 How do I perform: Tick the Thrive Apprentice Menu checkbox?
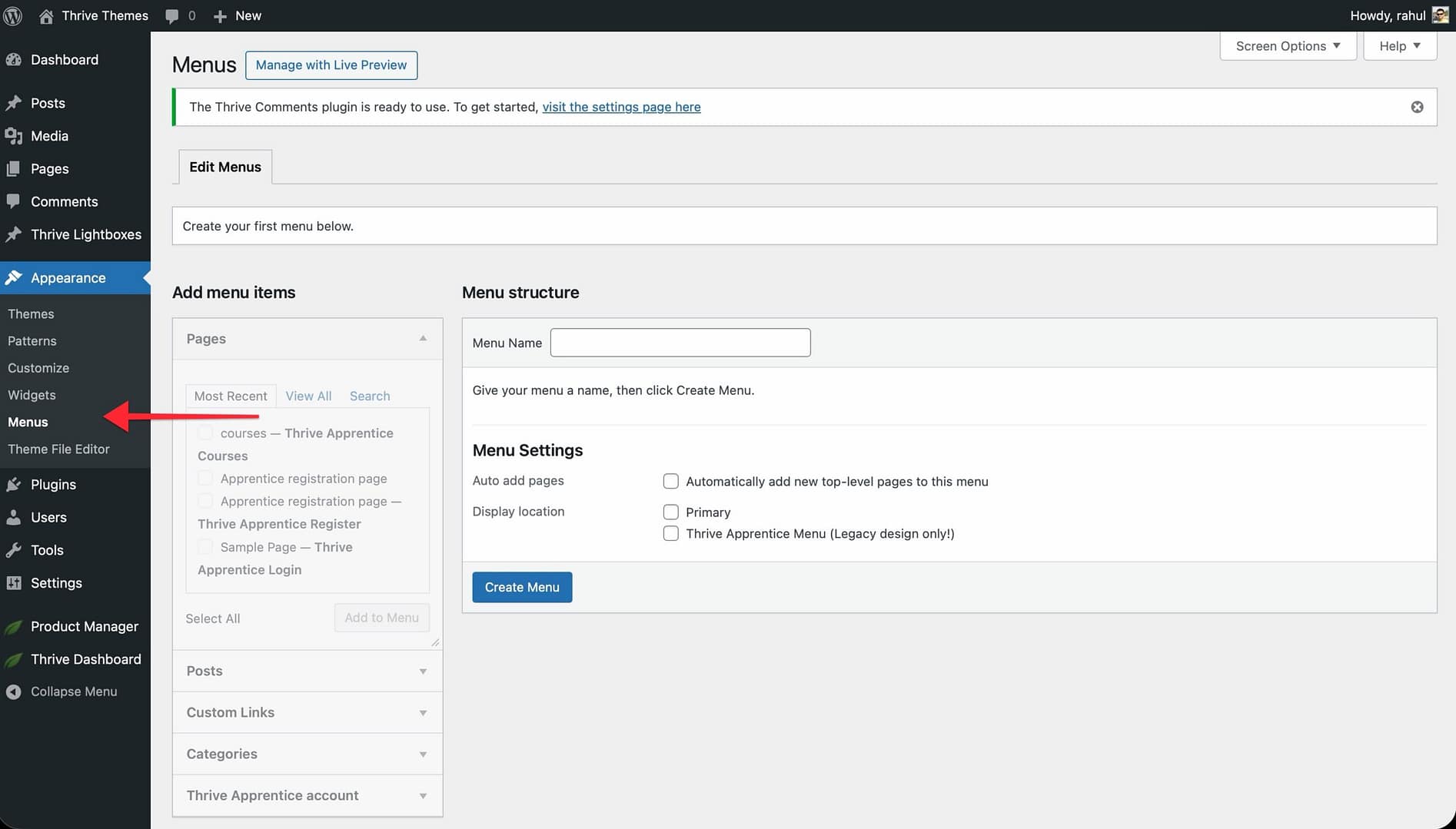click(670, 534)
